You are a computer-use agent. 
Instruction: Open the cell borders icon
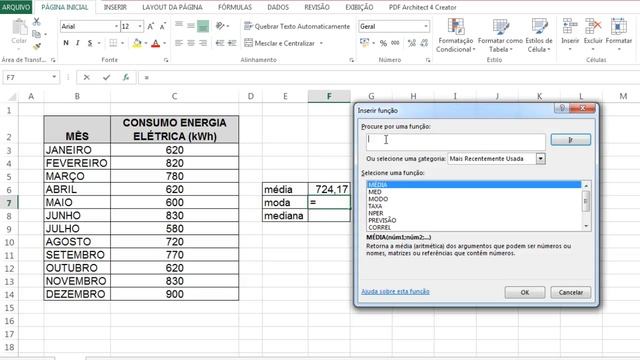click(x=113, y=43)
